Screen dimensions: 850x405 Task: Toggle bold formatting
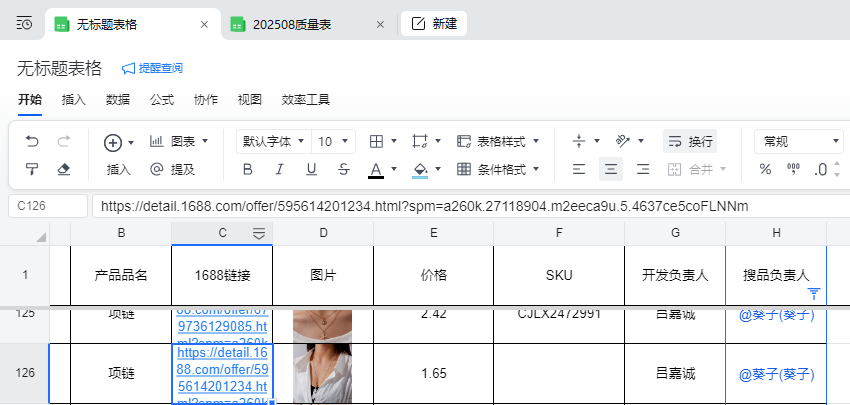247,169
